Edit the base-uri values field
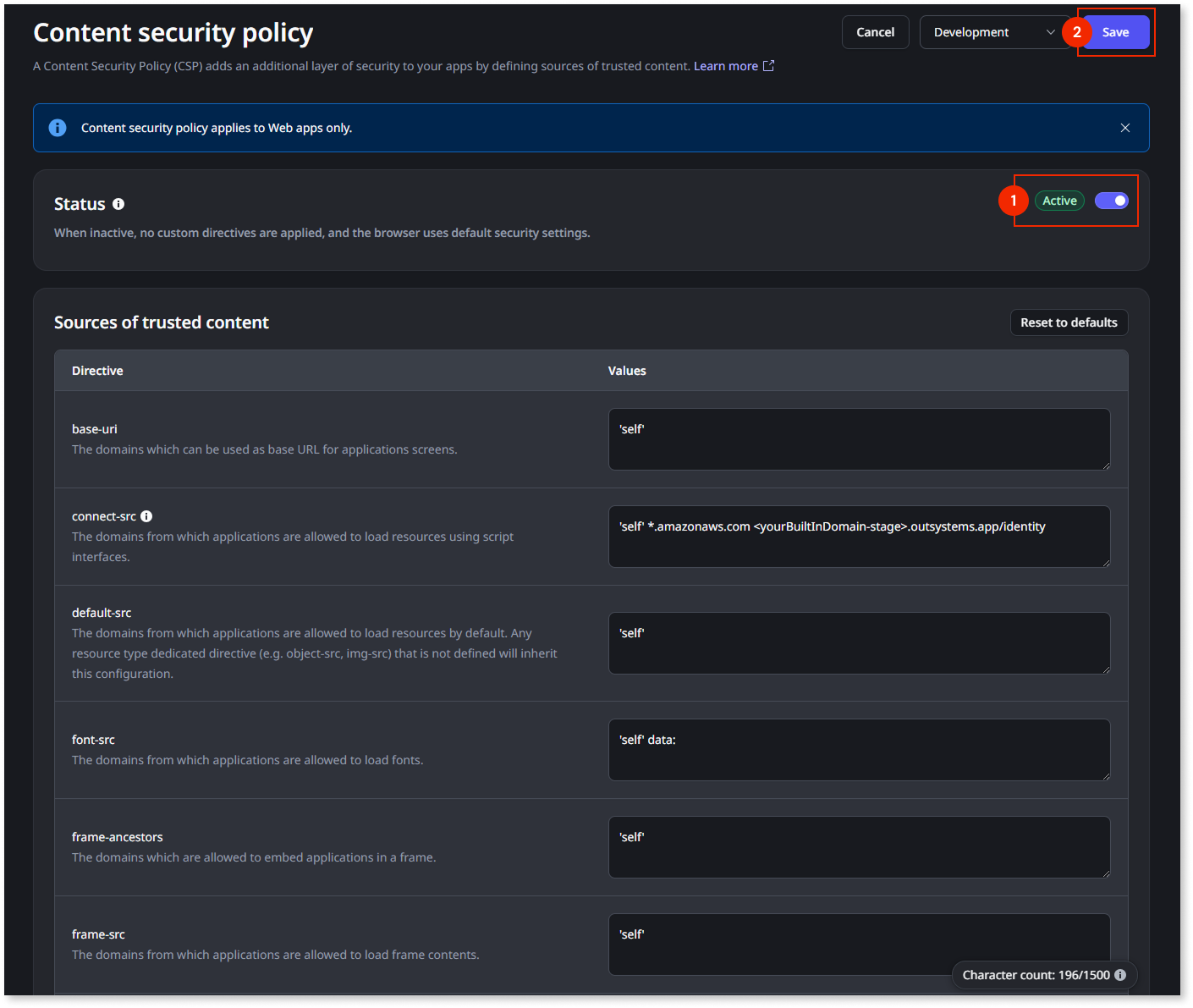Viewport: 1193px width, 1008px height. click(x=859, y=438)
